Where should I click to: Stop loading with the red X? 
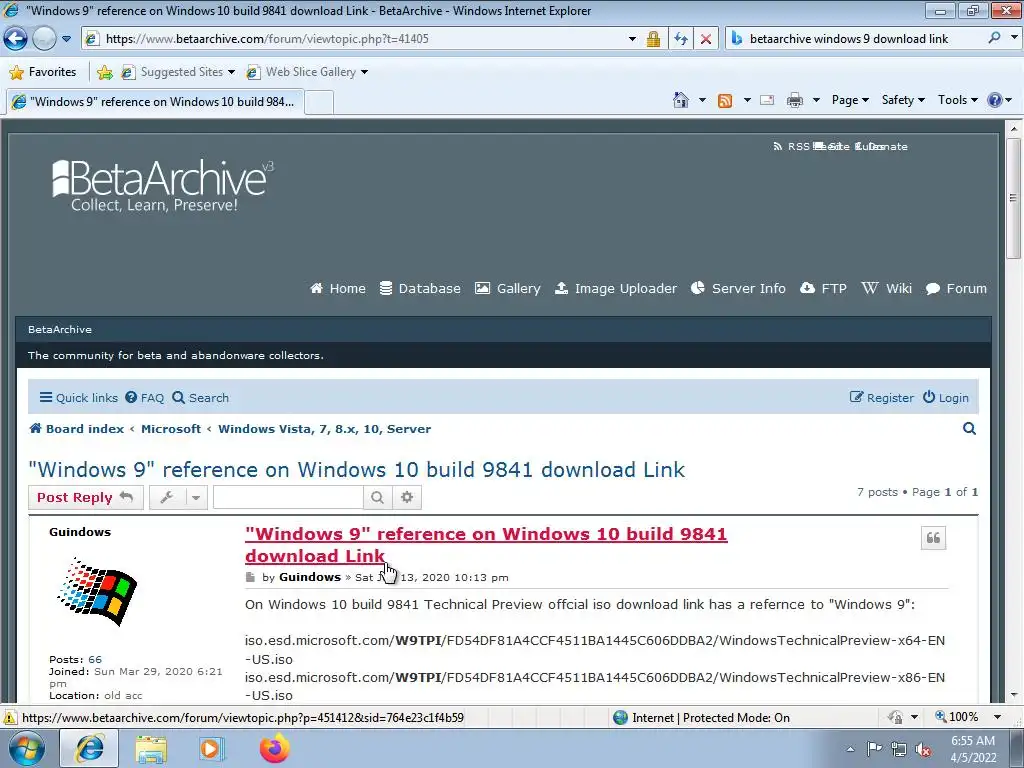tap(706, 39)
